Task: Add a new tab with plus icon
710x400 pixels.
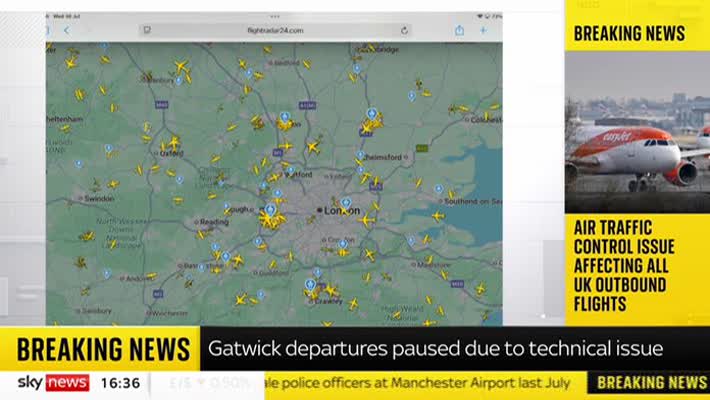Action: click(483, 30)
